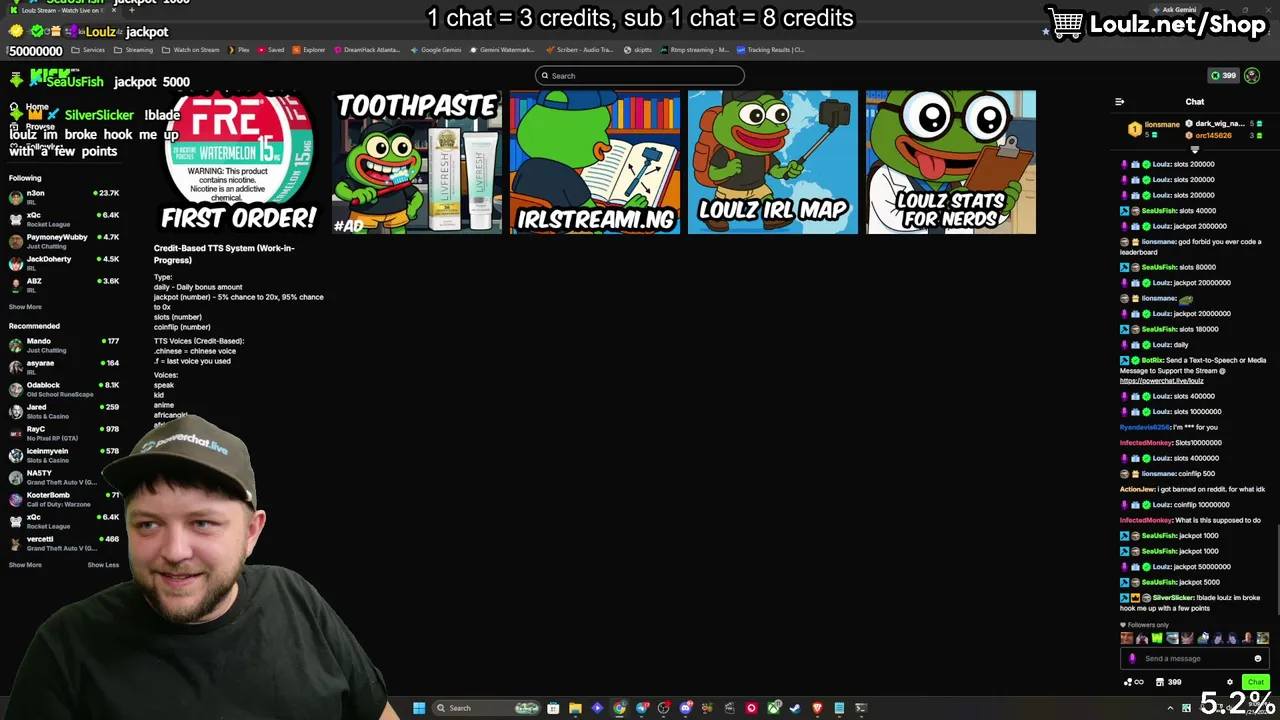Click Show Less under Recommended
Viewport: 1280px width, 720px height.
click(103, 565)
